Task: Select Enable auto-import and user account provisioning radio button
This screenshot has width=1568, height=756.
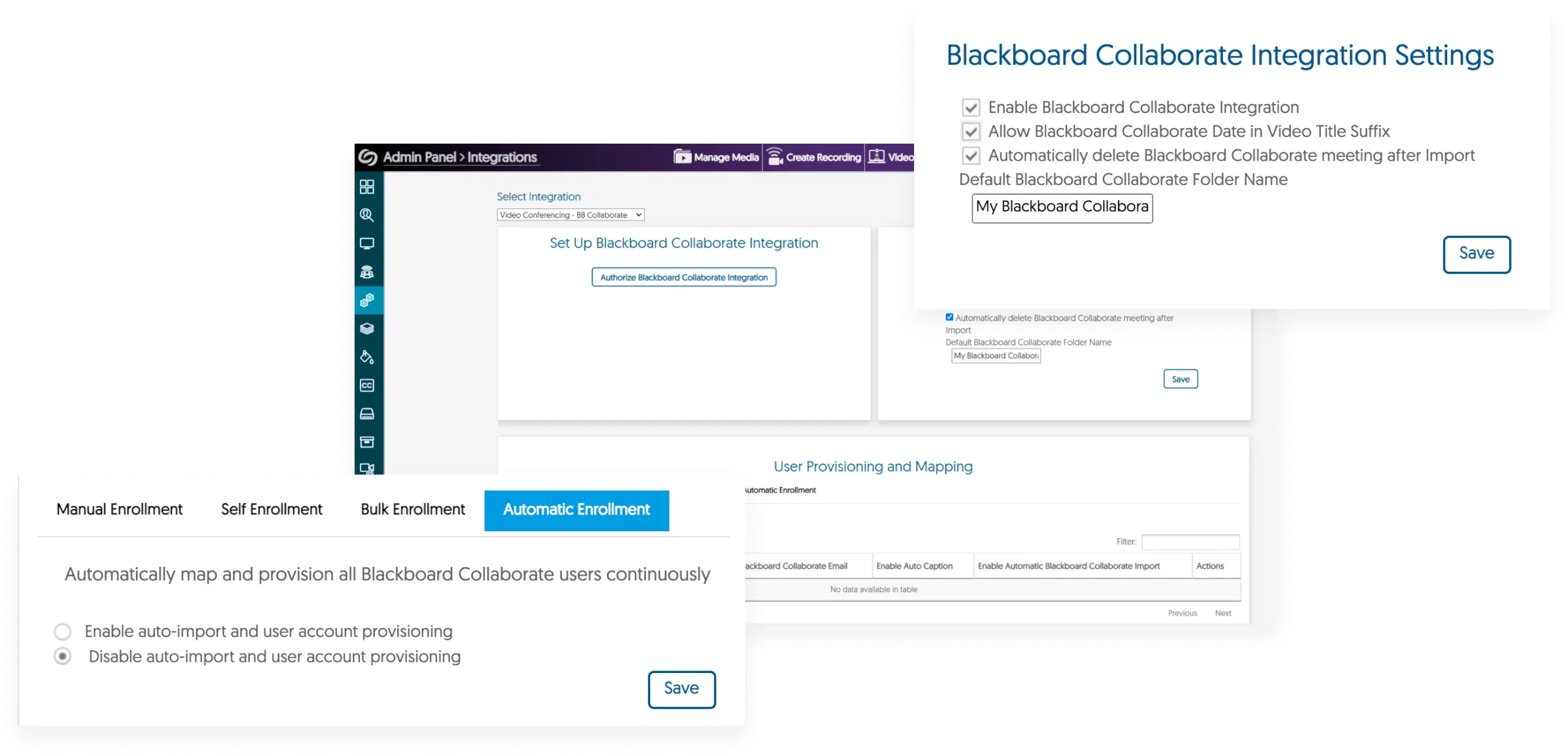Action: (62, 631)
